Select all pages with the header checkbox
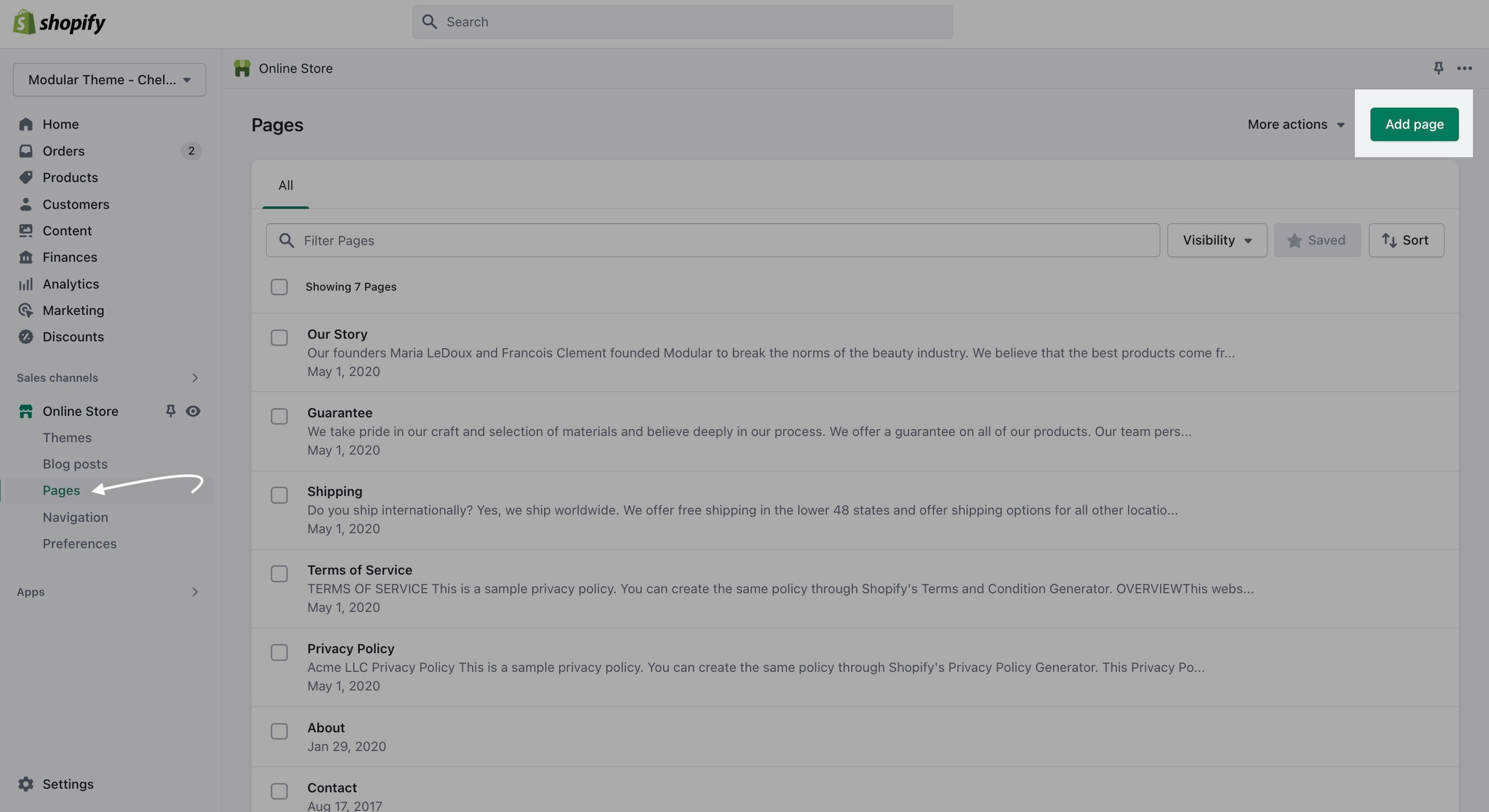 279,287
